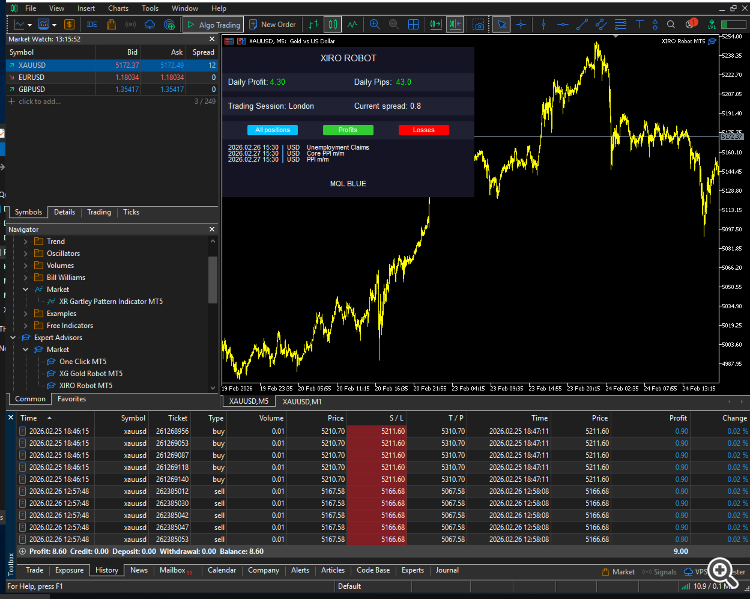The height and width of the screenshot is (599, 750).
Task: Open Market link in bottom status bar
Action: point(618,572)
